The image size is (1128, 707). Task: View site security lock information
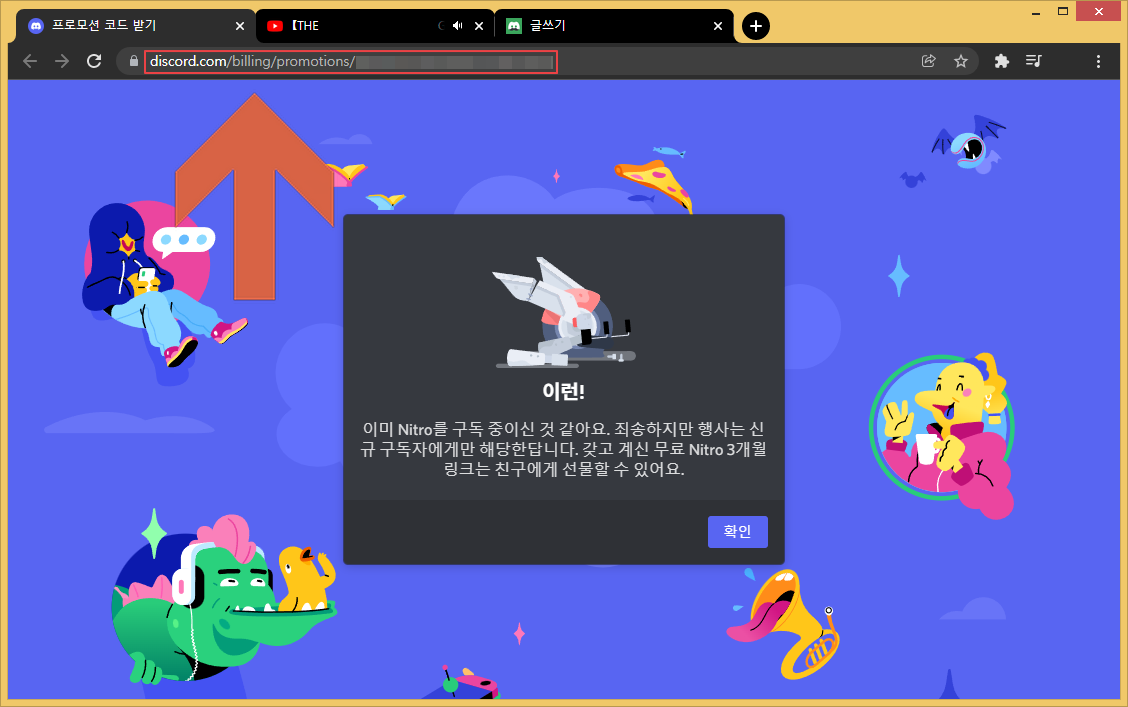pyautogui.click(x=134, y=61)
